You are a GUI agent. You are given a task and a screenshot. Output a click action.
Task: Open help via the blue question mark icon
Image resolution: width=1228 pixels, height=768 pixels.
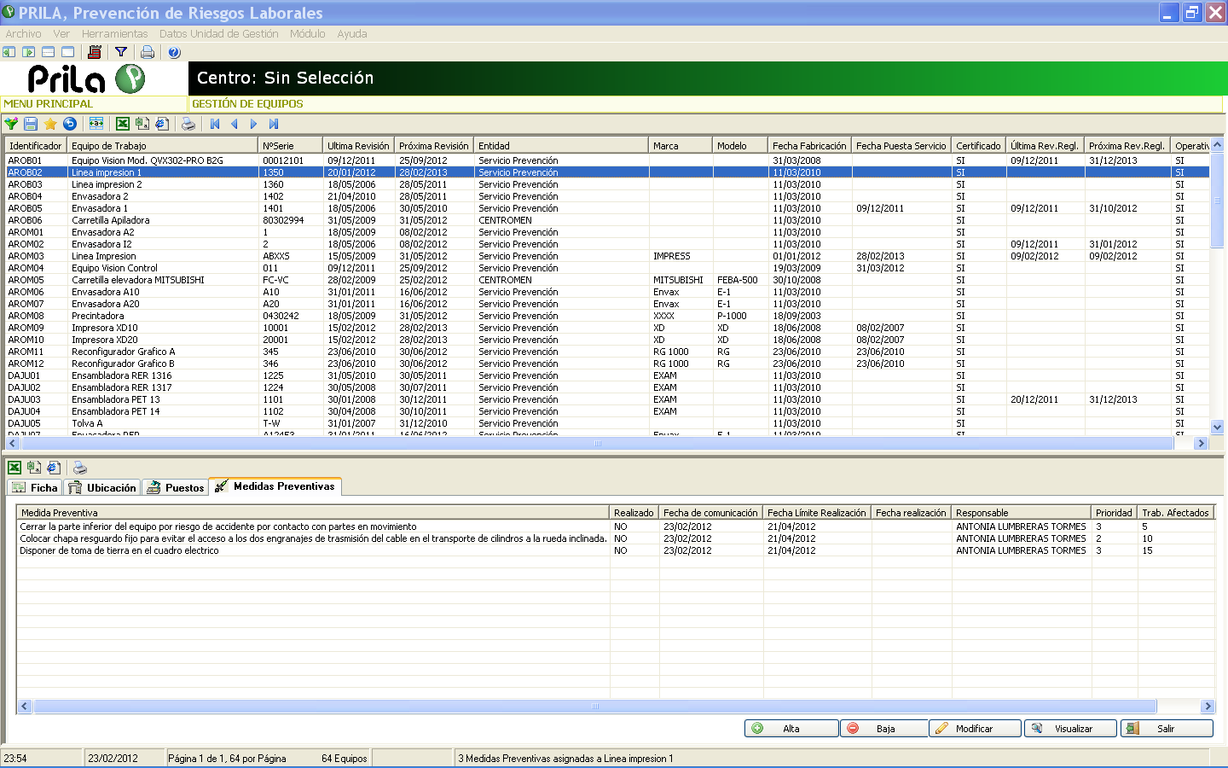[x=174, y=52]
